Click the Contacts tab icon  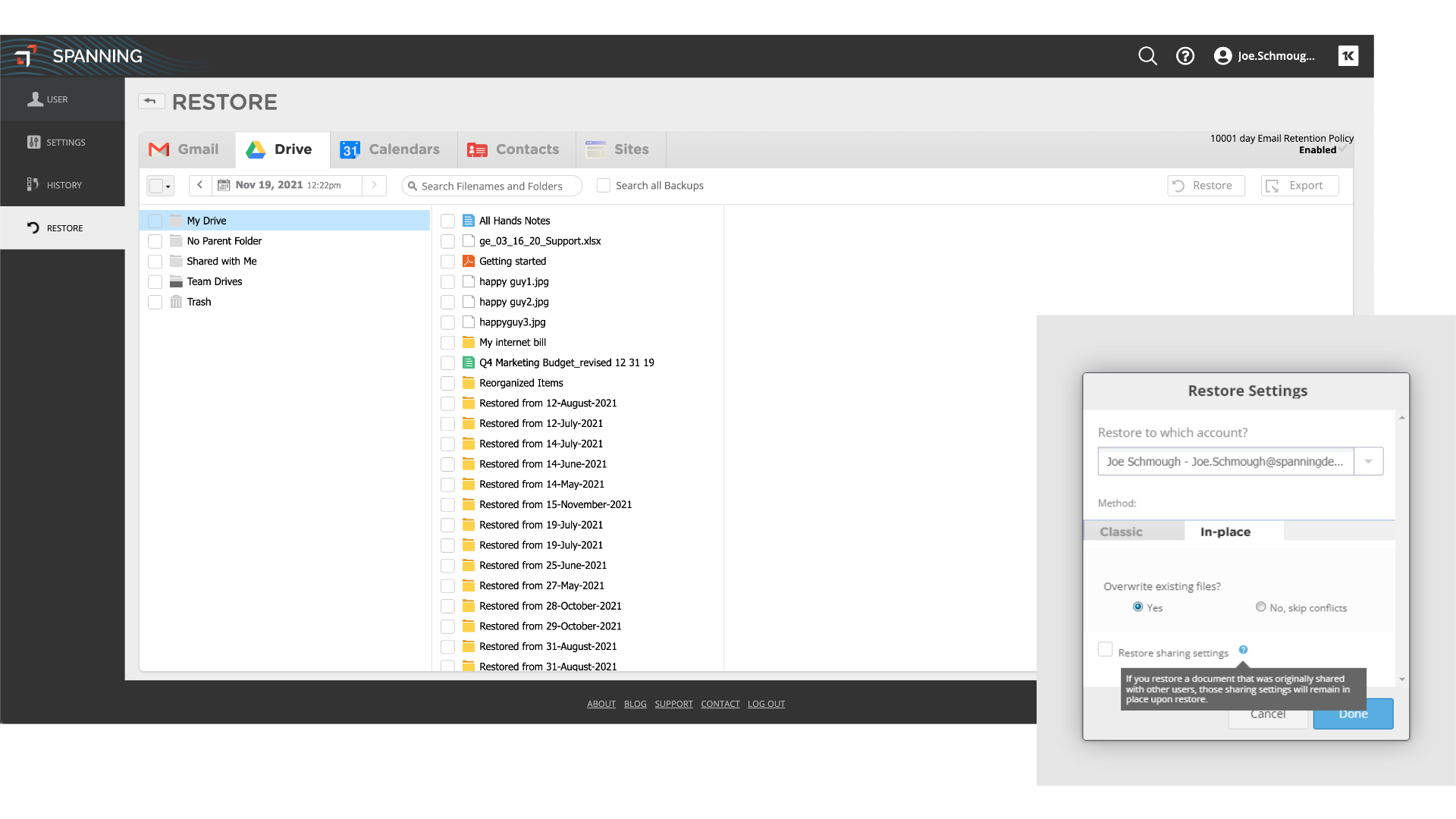coord(478,149)
